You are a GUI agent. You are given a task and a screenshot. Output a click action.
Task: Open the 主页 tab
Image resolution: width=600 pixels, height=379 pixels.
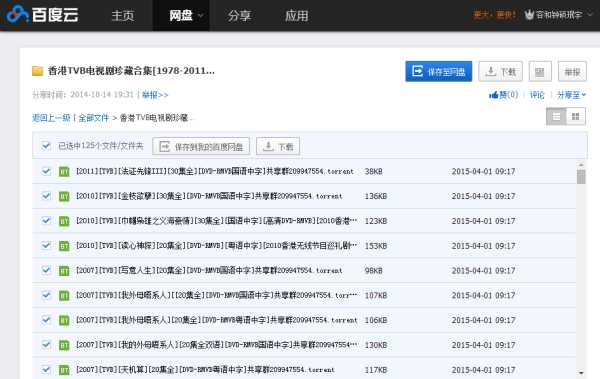point(123,16)
